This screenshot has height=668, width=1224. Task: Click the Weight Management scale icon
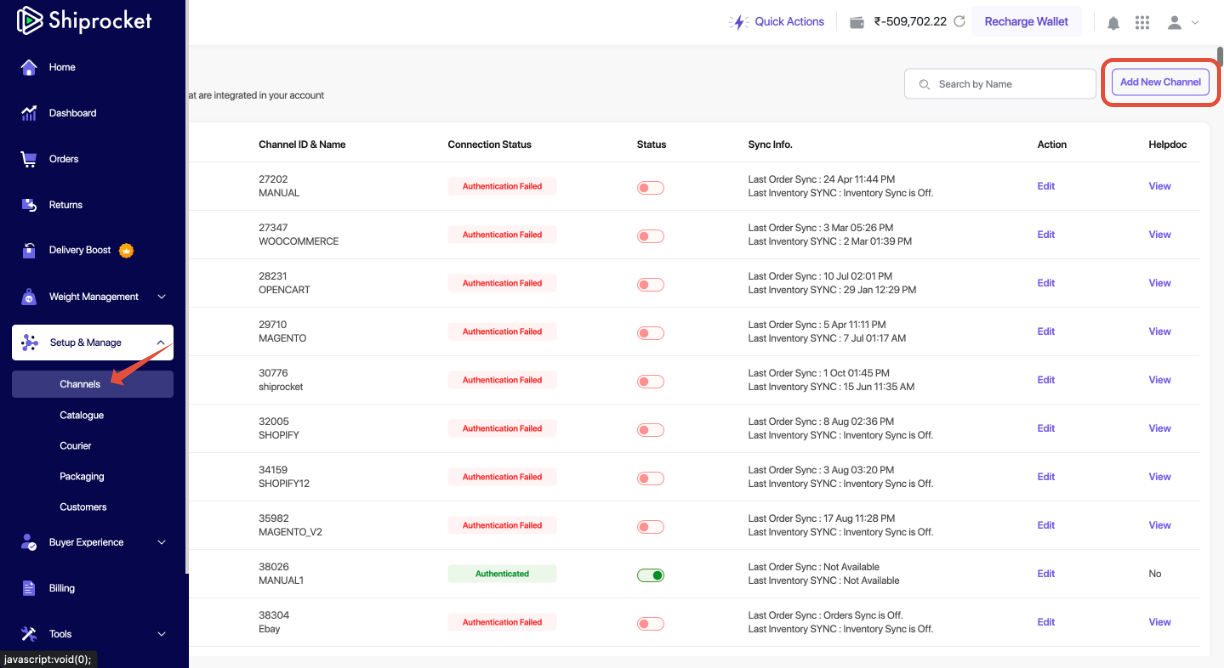(29, 296)
